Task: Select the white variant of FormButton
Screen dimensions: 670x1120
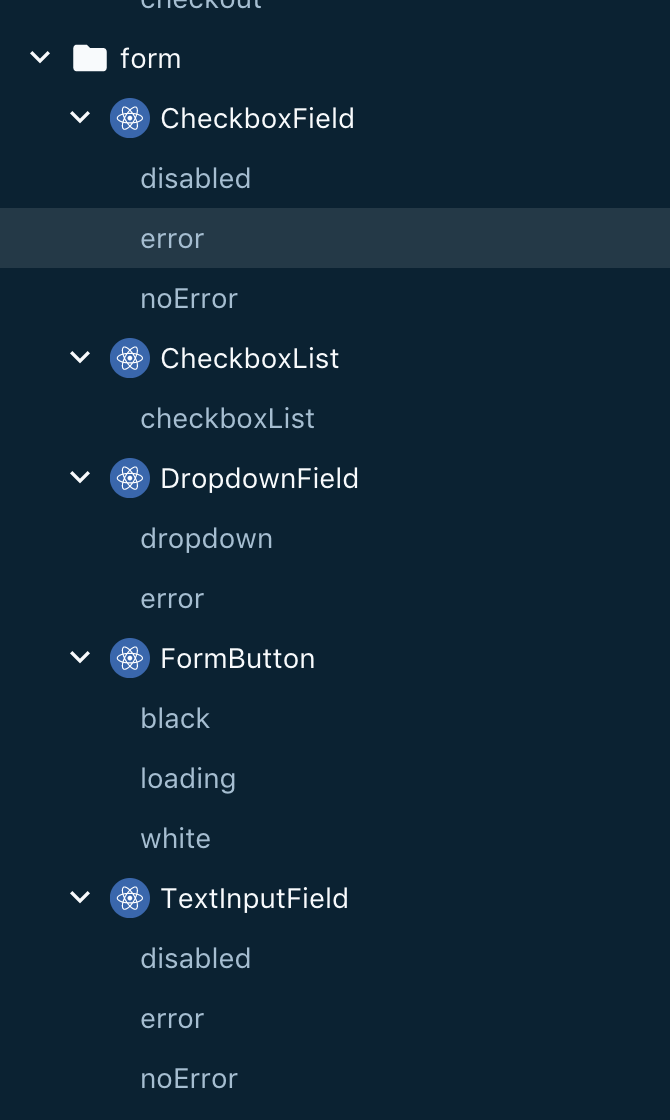Action: click(x=175, y=838)
